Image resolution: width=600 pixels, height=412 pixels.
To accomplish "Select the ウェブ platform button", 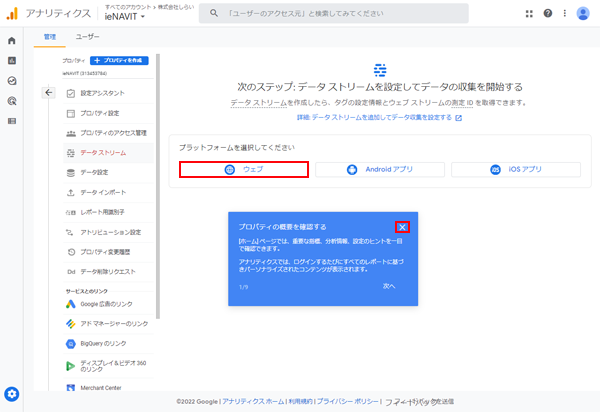I will click(x=244, y=169).
